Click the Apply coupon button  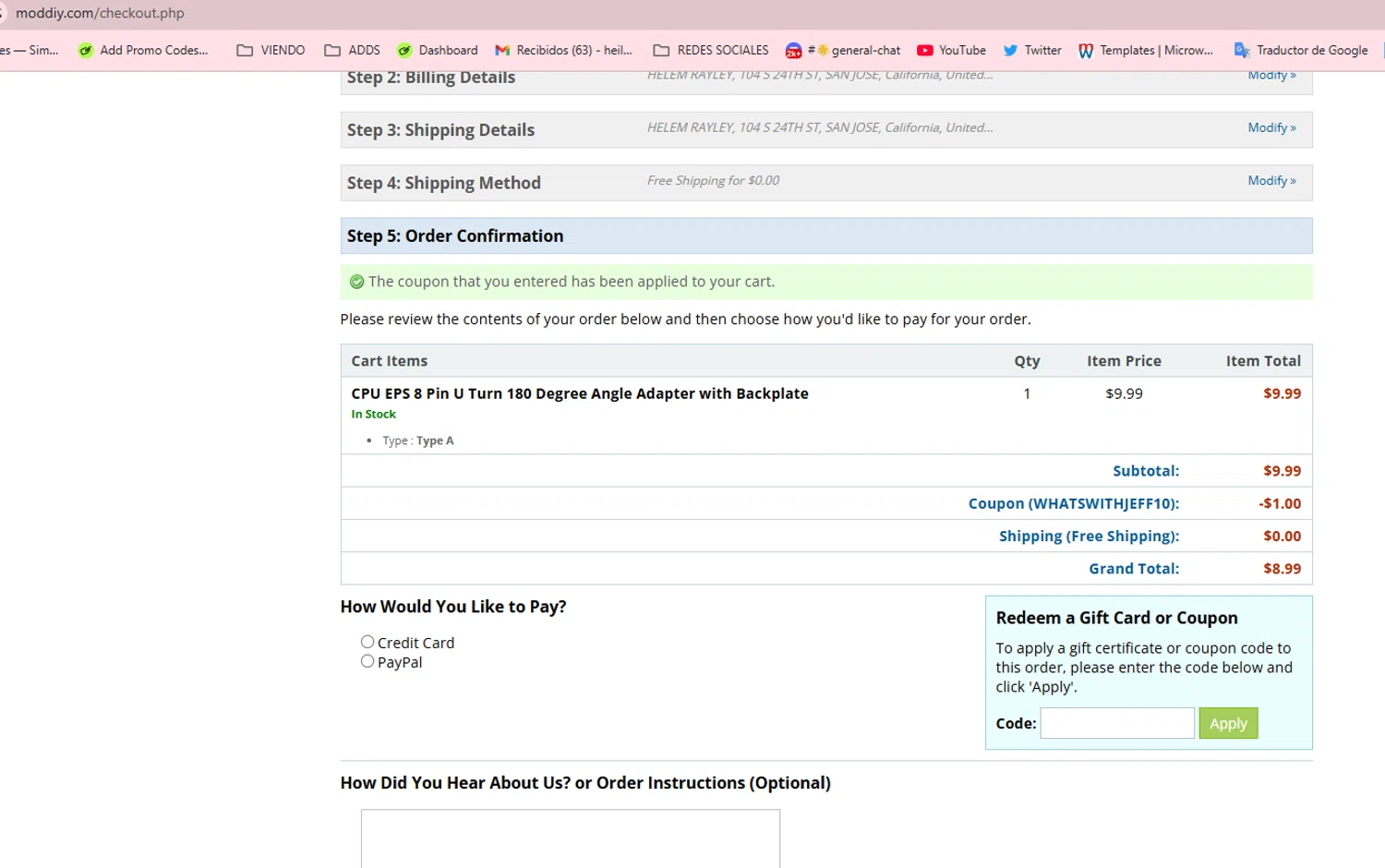click(1228, 723)
